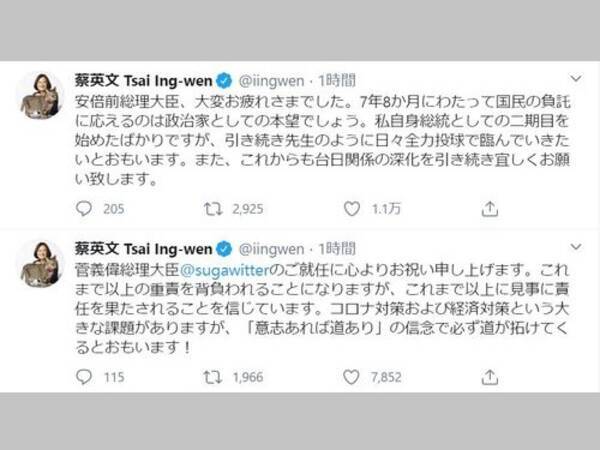The width and height of the screenshot is (600, 450).
Task: Click the 1時間 timestamp on first tweet
Action: click(x=337, y=80)
